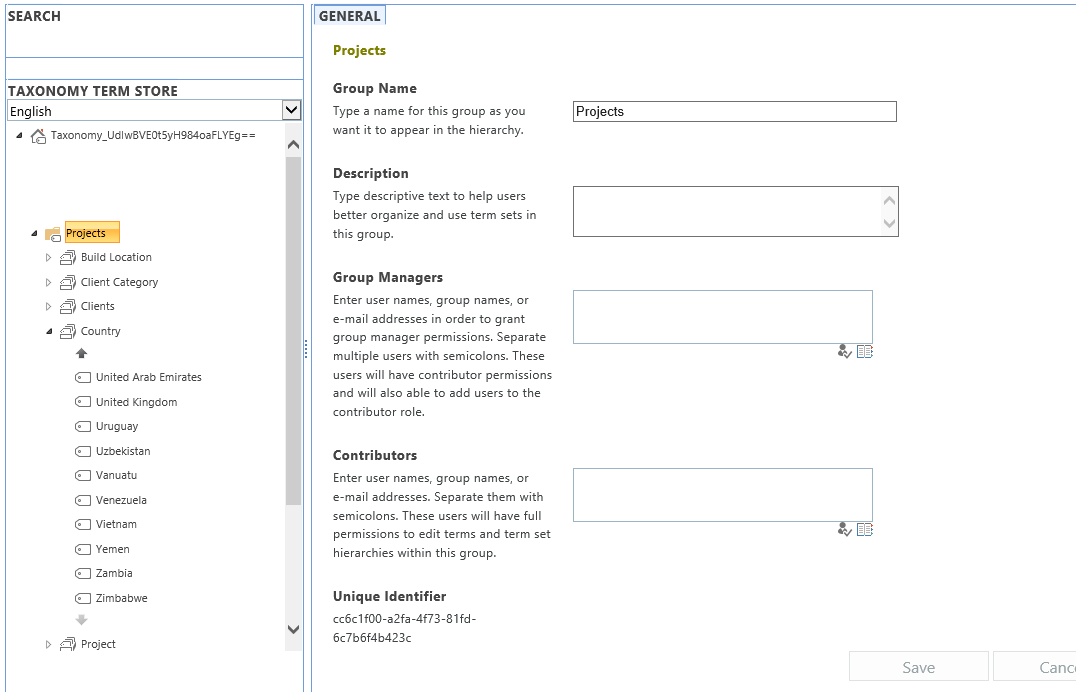Click the Save button
The image size is (1076, 692).
tap(918, 667)
